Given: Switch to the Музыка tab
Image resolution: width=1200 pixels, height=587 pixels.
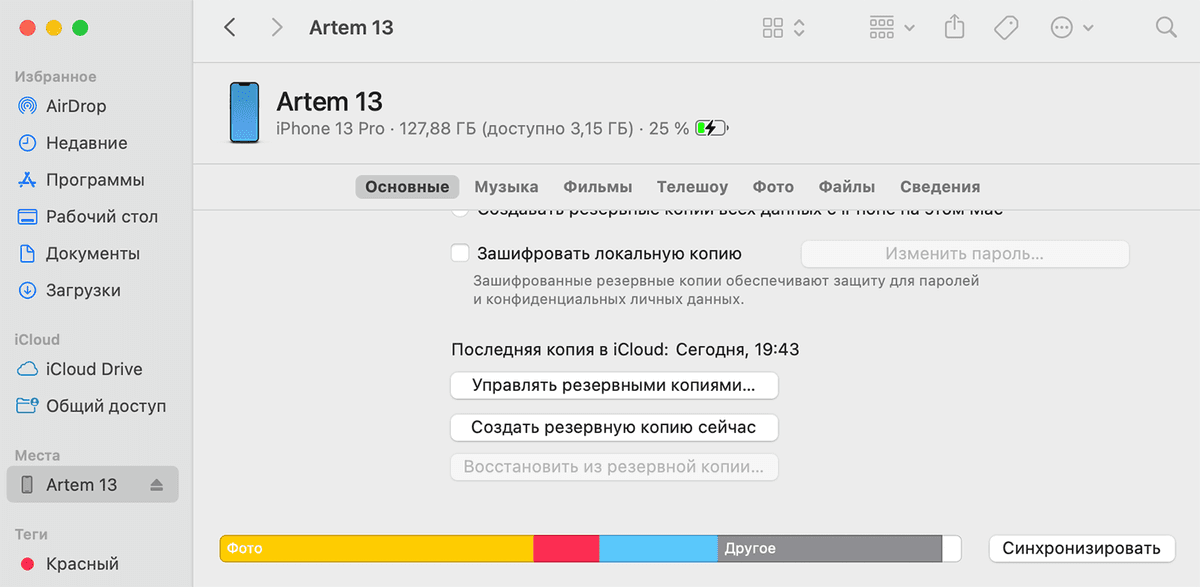Looking at the screenshot, I should [506, 187].
